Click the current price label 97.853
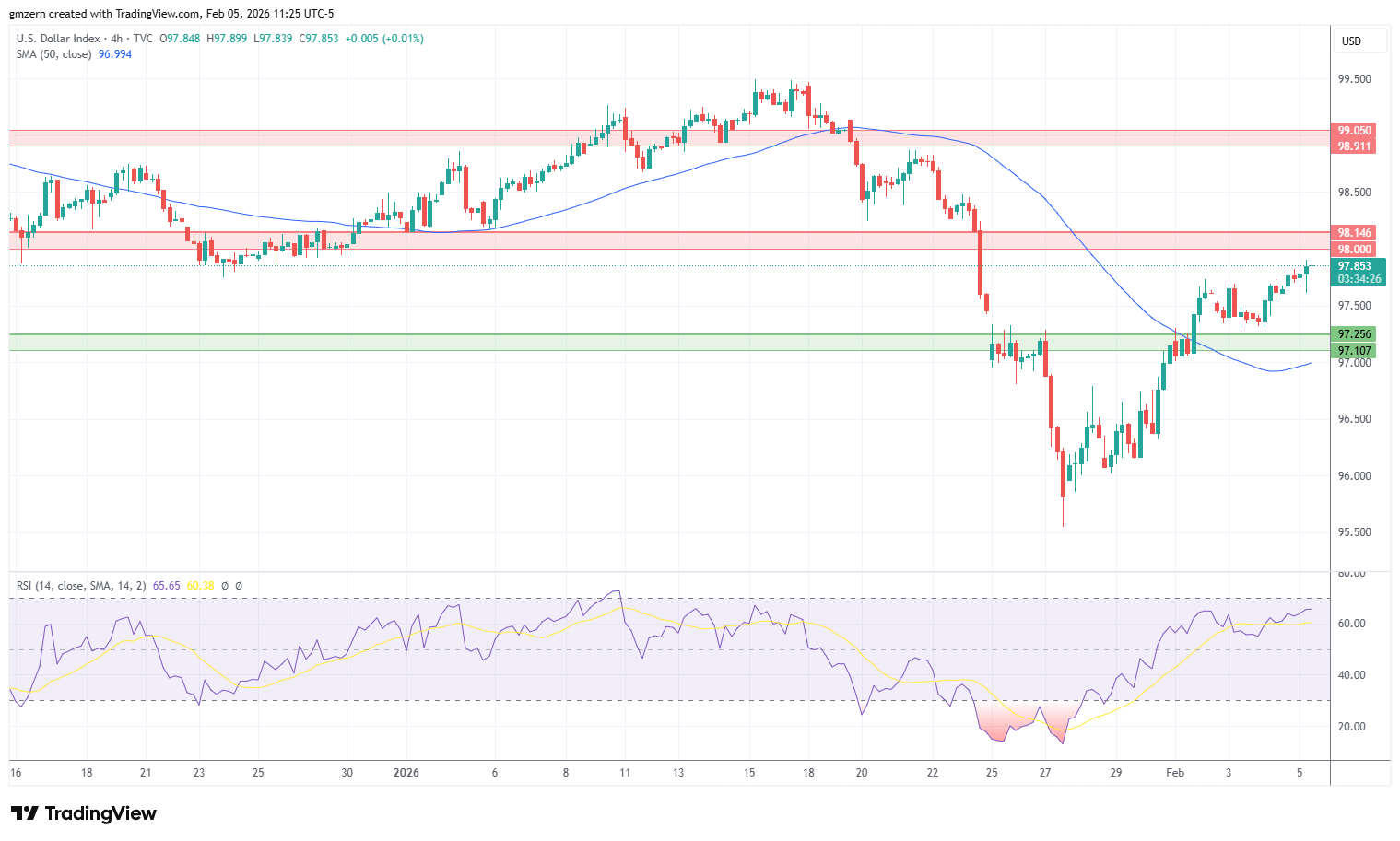This screenshot has height=841, width=1400. [1355, 266]
